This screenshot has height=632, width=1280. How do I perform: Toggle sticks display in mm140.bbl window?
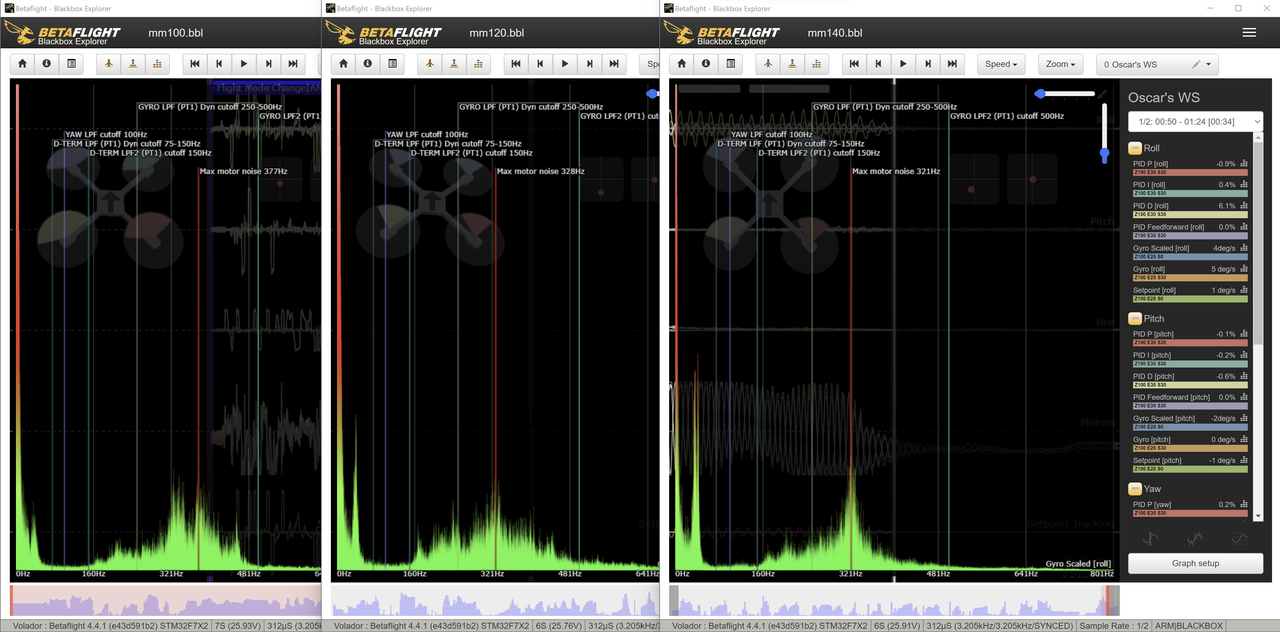tap(793, 64)
